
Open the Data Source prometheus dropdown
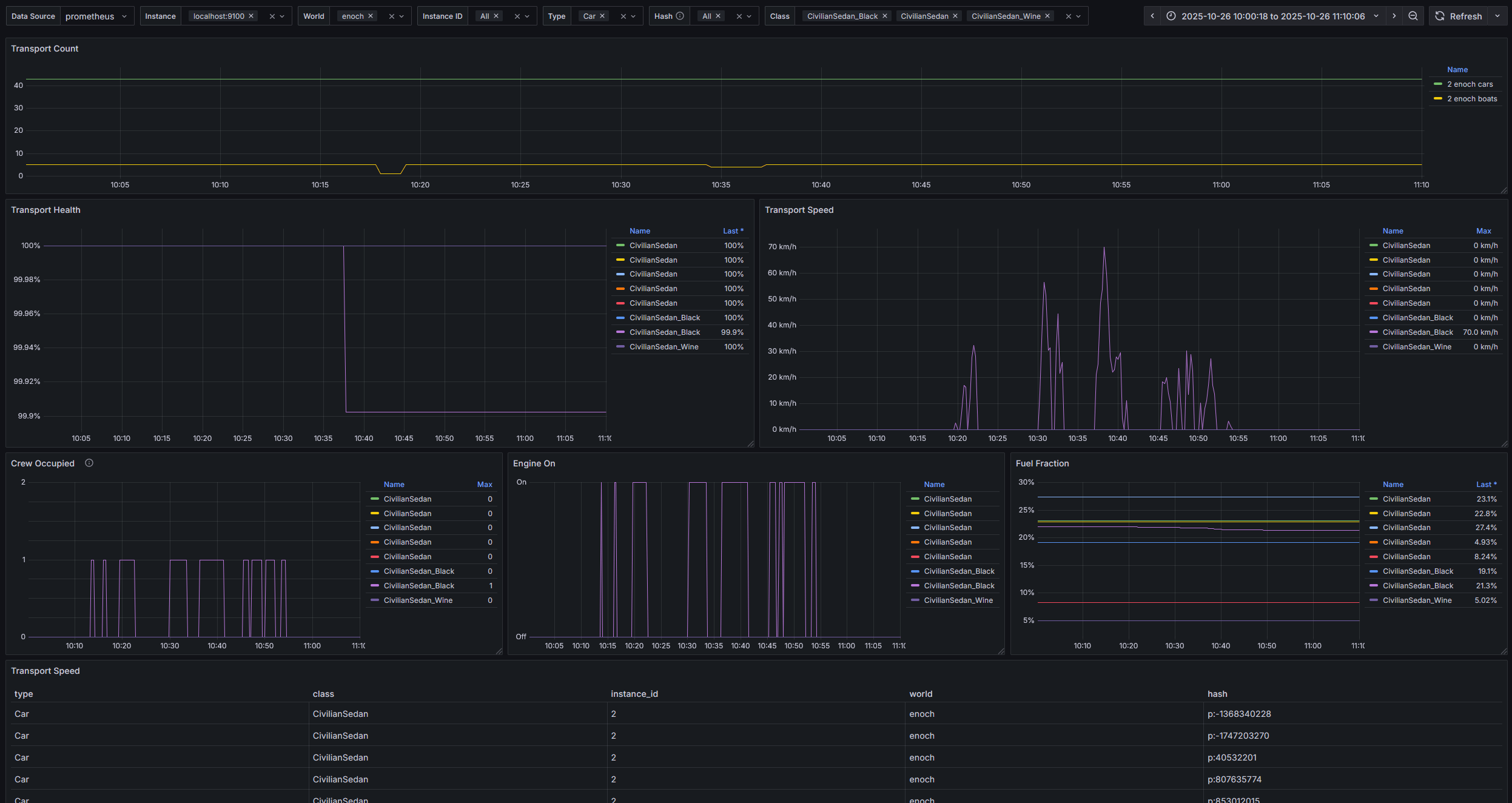[97, 16]
